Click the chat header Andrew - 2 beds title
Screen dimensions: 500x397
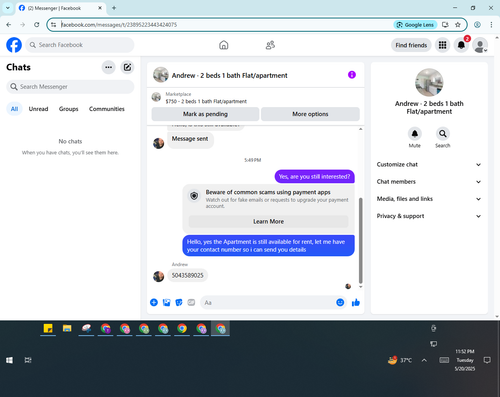coord(229,76)
